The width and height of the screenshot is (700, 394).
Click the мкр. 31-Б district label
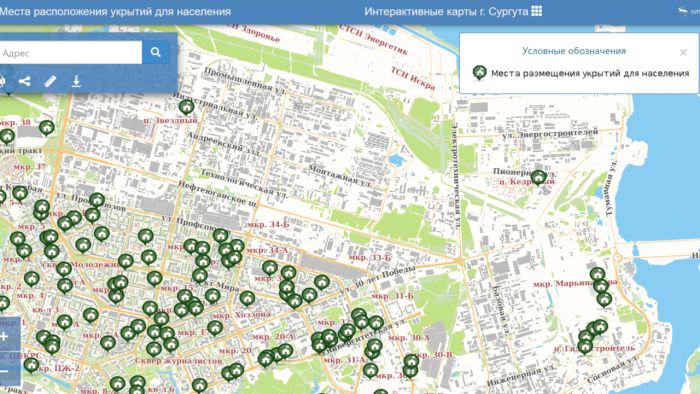[x=392, y=296]
